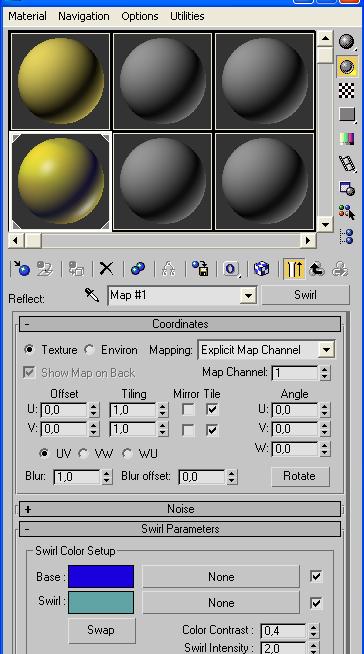The width and height of the screenshot is (364, 654).
Task: Click the Base map None button
Action: click(x=221, y=576)
